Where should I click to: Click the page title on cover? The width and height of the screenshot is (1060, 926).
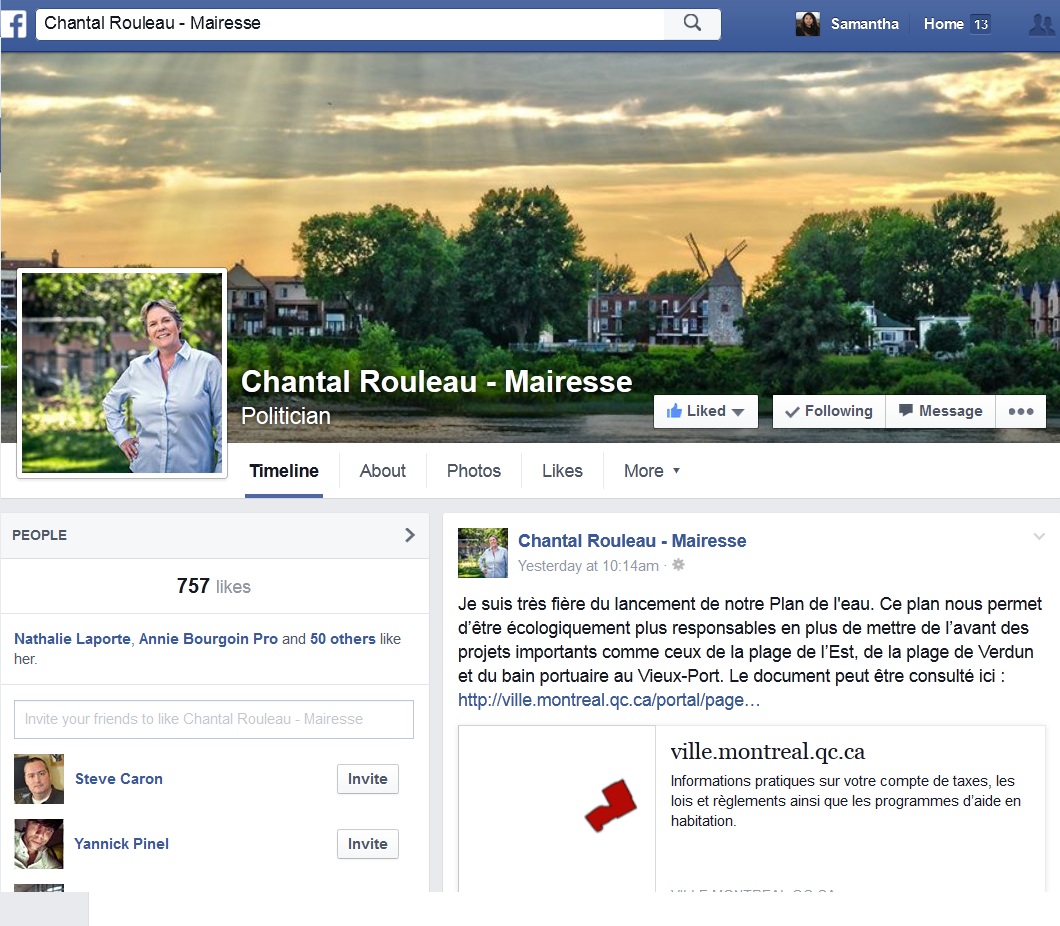click(437, 381)
